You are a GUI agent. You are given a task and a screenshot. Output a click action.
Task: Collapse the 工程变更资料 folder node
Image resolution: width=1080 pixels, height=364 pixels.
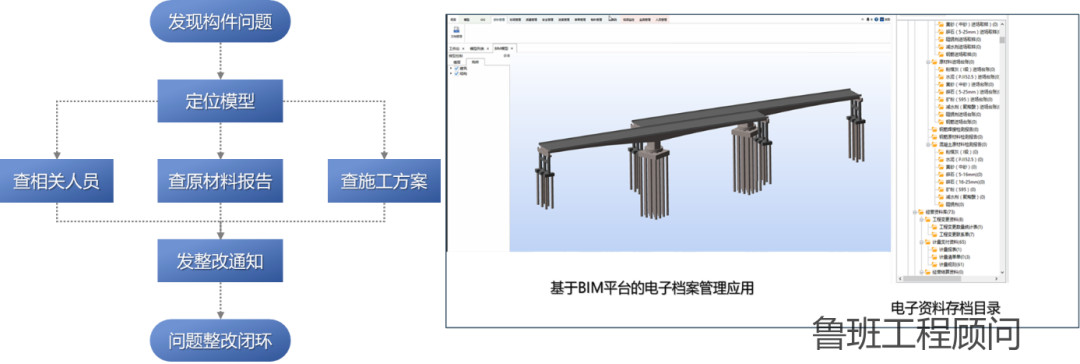[922, 219]
